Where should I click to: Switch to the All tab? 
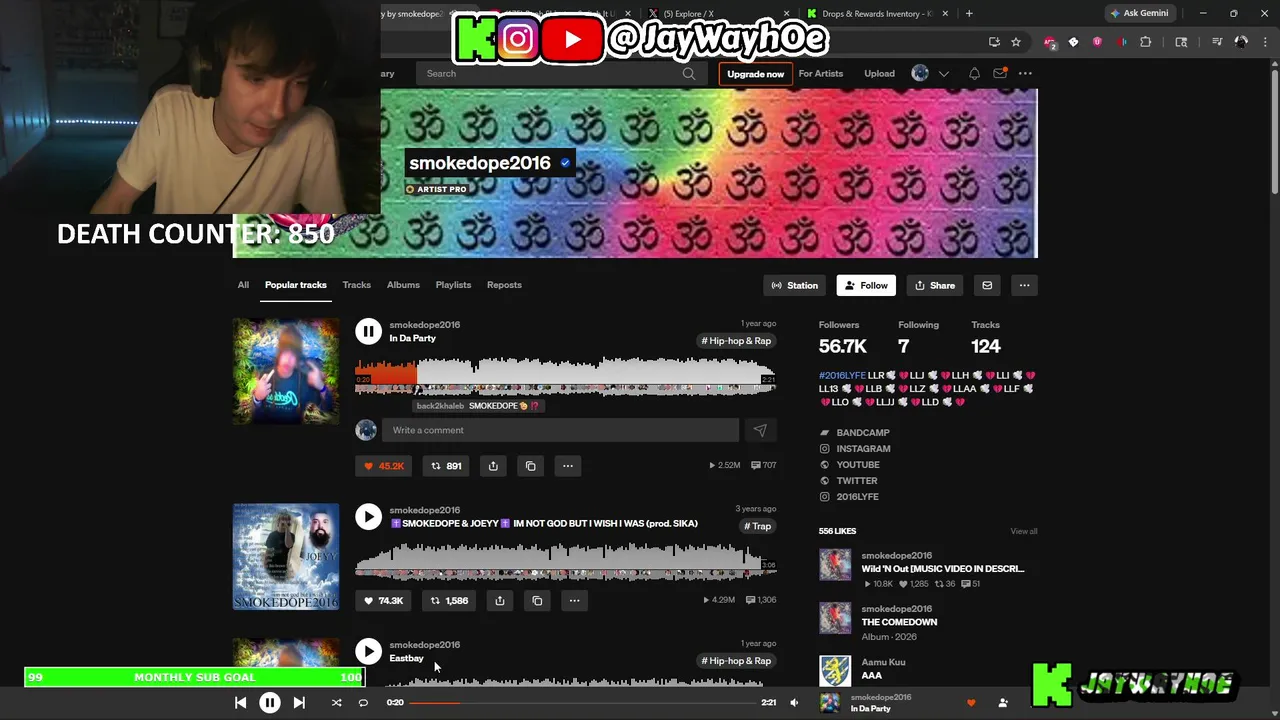(243, 285)
